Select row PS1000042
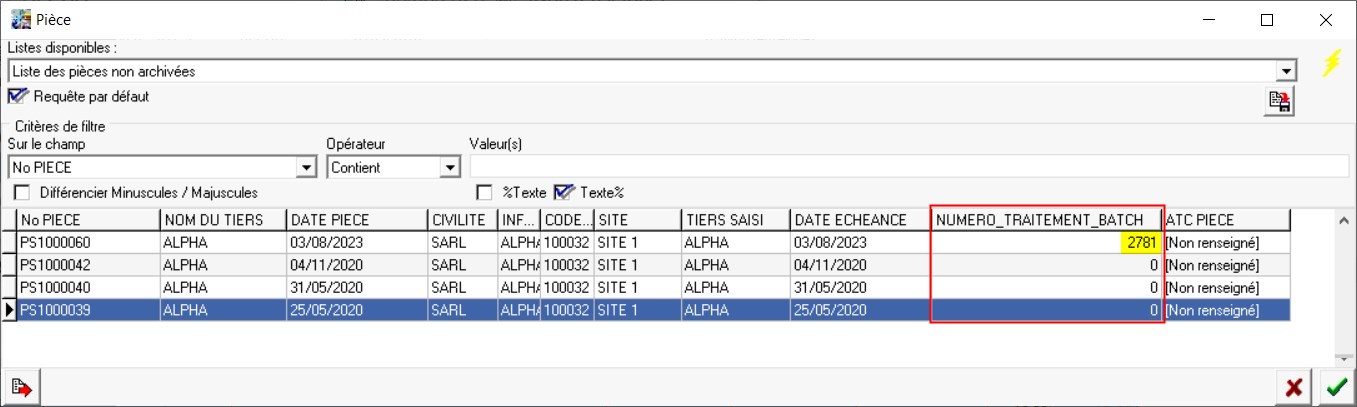Screen dimensions: 1357x407 pyautogui.click(x=88, y=266)
